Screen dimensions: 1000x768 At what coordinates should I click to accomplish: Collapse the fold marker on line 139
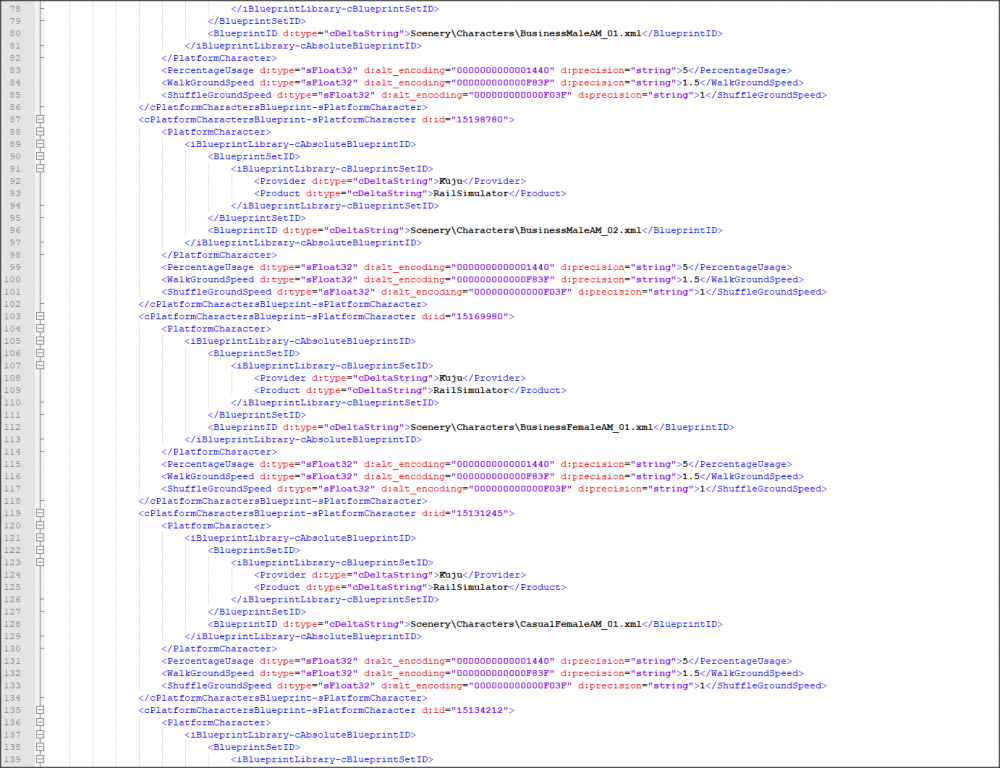pos(40,759)
